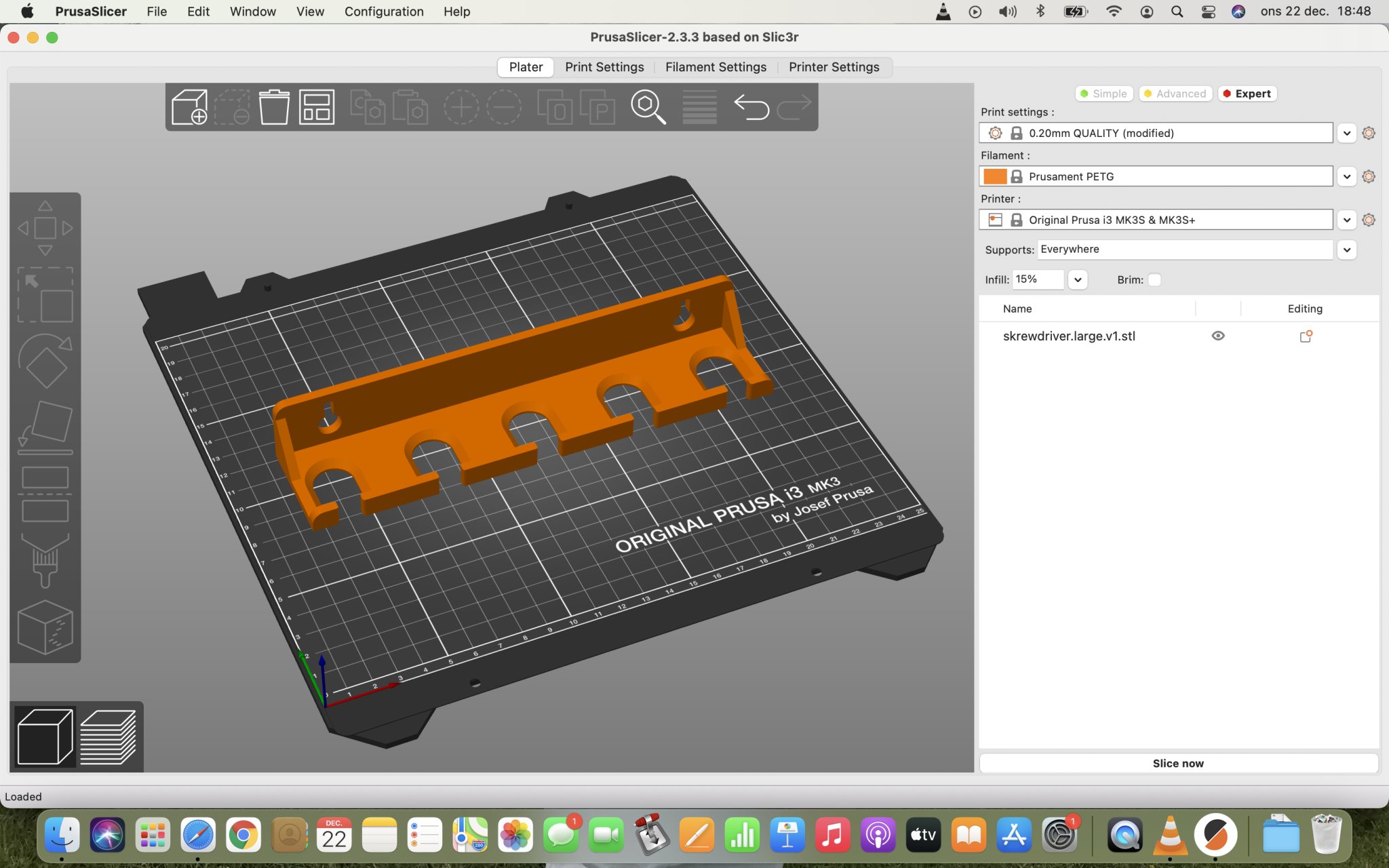Switch to Filament Settings tab

pos(716,67)
